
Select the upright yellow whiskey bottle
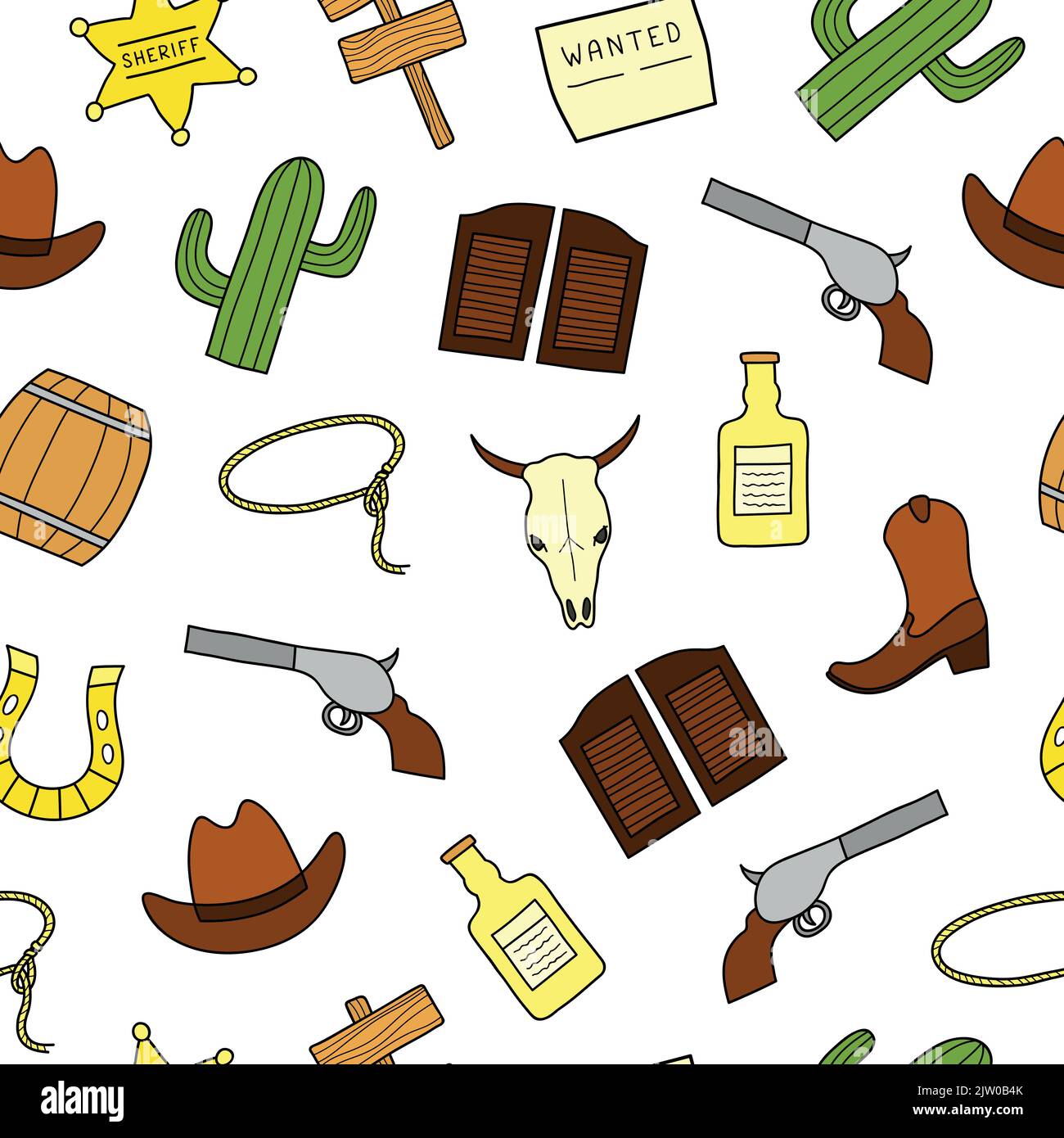761,449
